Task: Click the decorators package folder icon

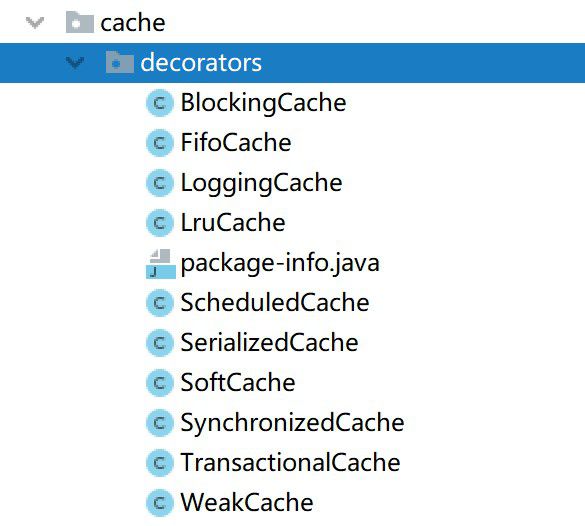Action: pos(120,62)
